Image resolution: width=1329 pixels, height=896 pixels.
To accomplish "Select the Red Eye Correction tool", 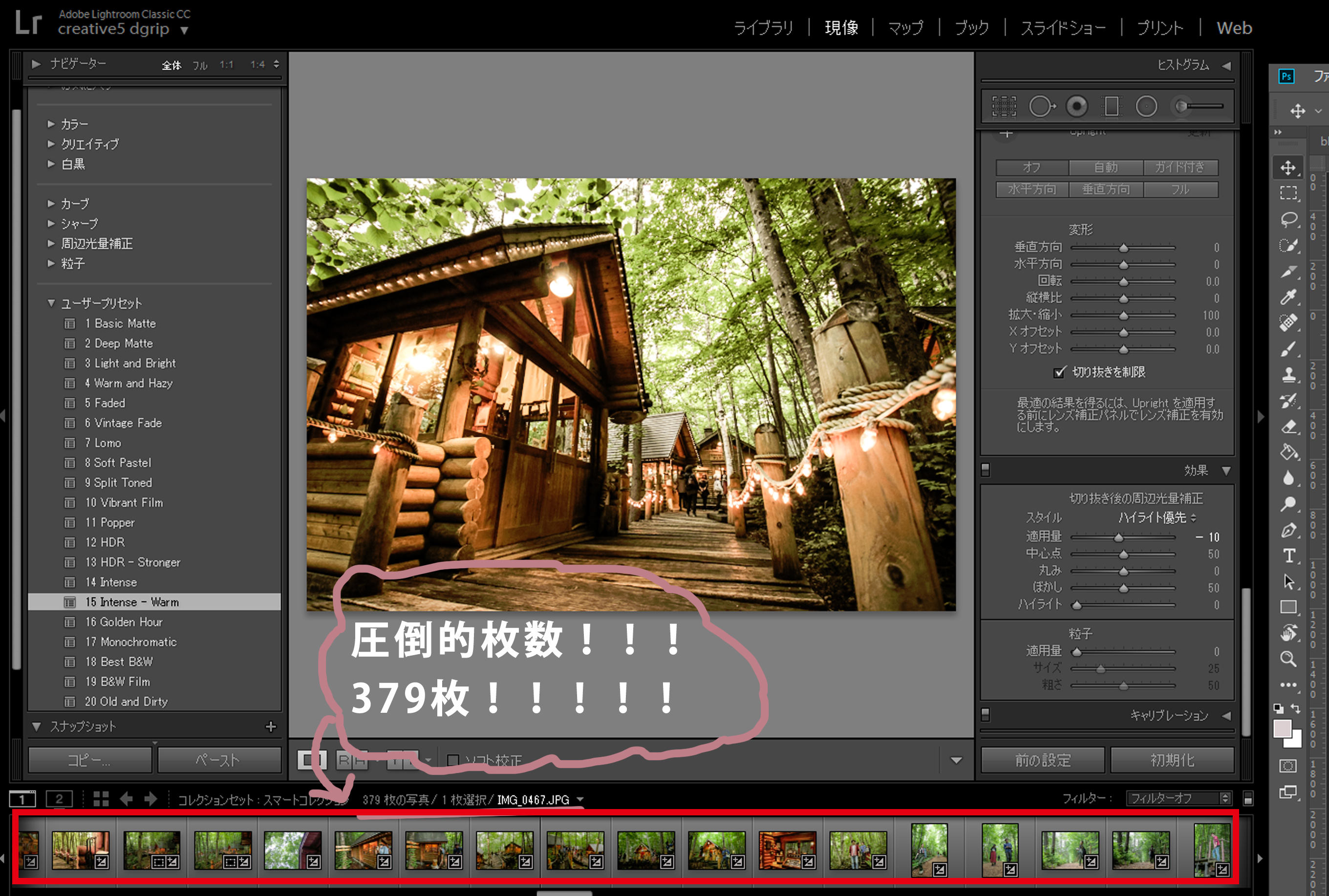I will click(x=1077, y=107).
